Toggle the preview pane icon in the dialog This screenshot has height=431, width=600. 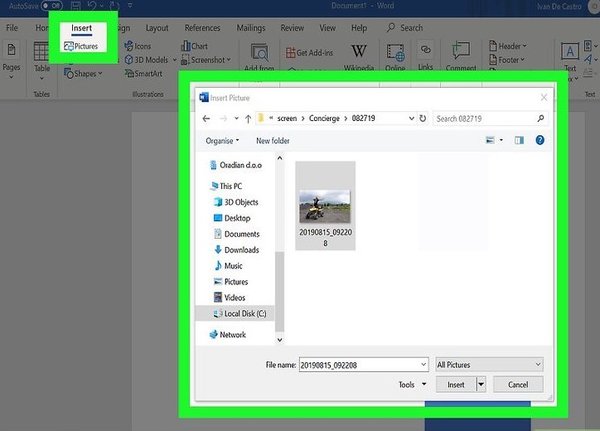coord(520,141)
